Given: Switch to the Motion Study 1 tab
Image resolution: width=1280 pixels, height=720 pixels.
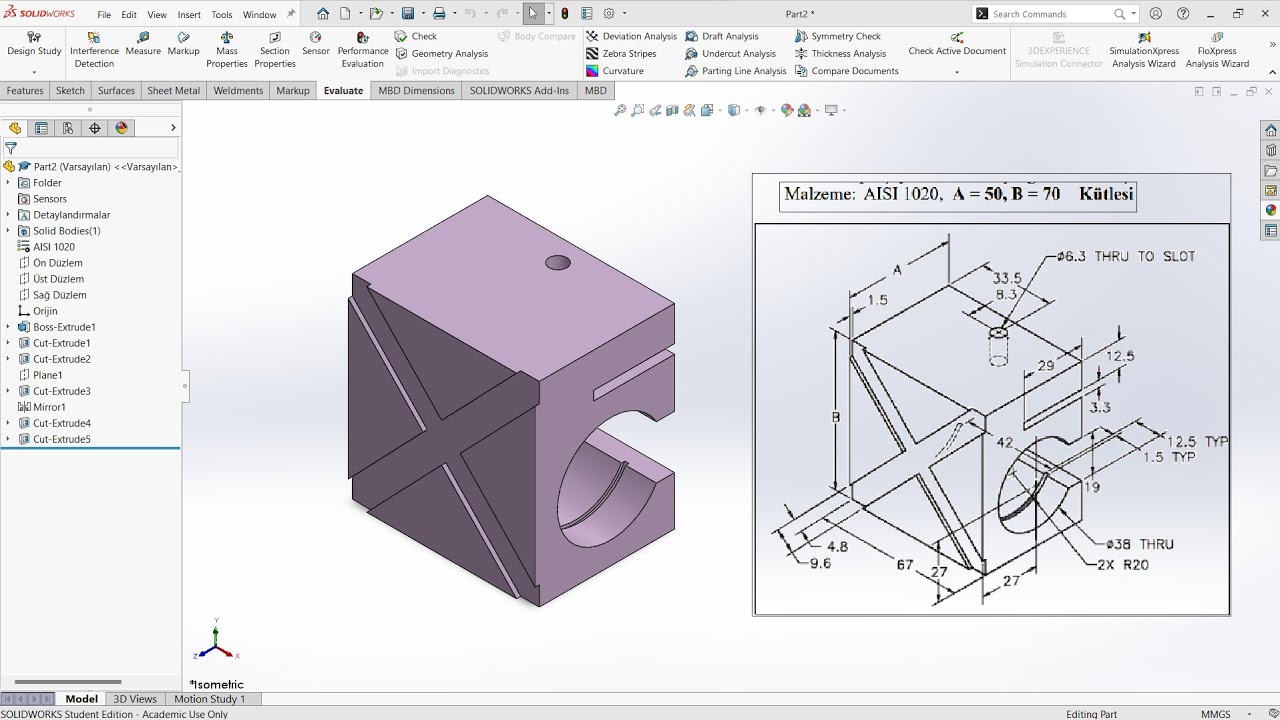Looking at the screenshot, I should 209,699.
